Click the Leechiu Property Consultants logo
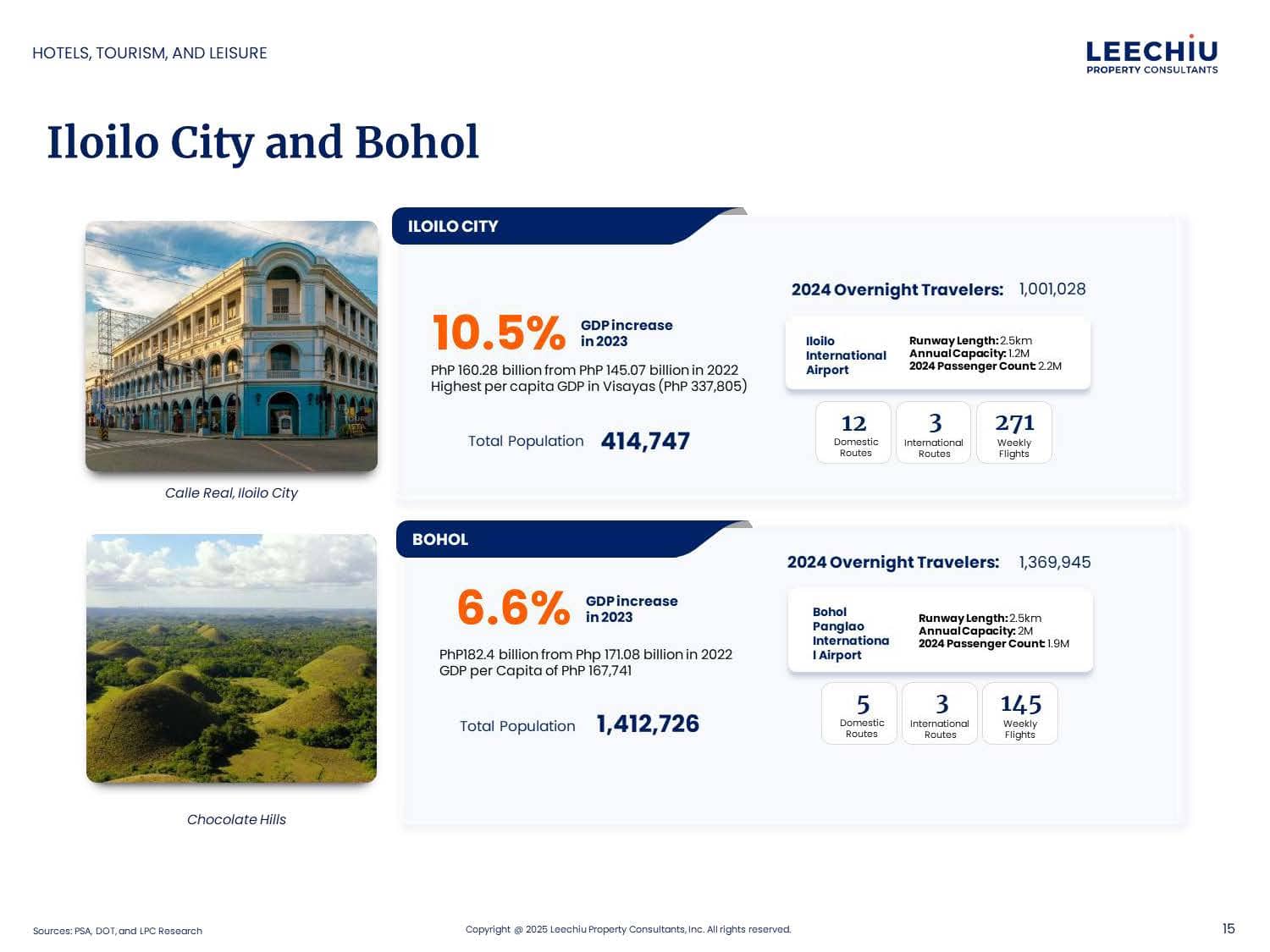This screenshot has width=1270, height=952. [1151, 56]
